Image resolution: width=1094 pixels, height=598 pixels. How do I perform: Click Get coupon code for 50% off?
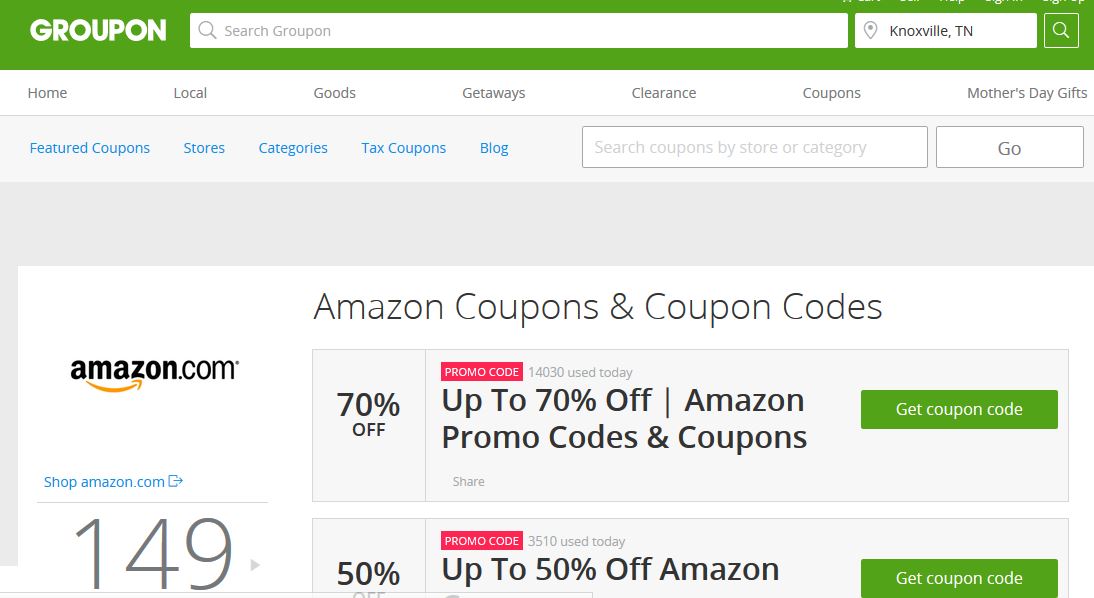(x=959, y=578)
